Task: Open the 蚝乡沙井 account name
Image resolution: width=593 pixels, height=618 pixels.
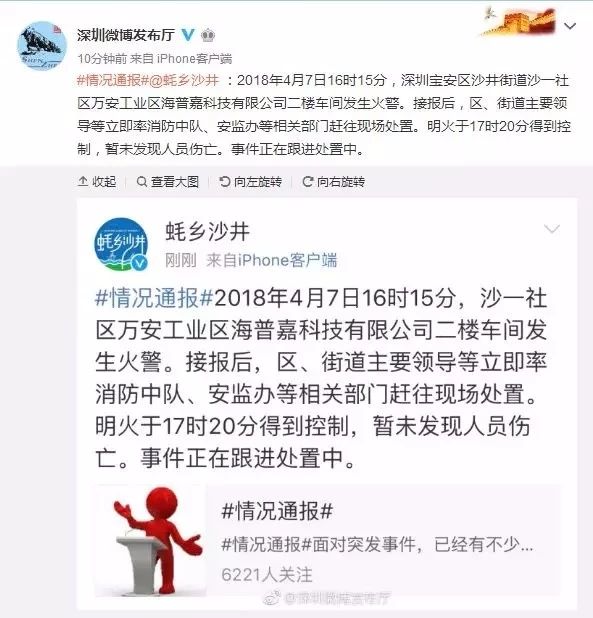Action: [208, 231]
